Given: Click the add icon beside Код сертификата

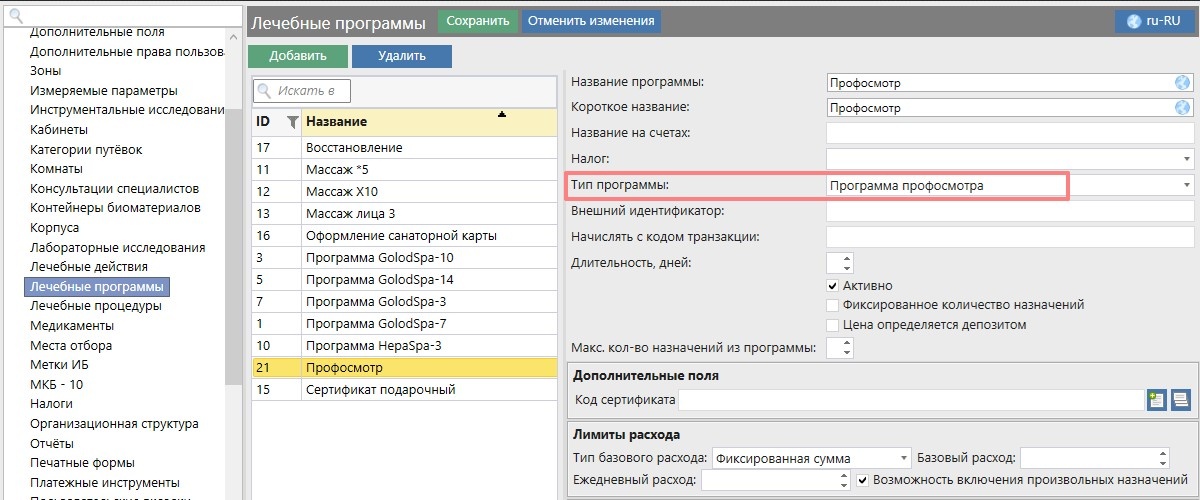Looking at the screenshot, I should 1156,401.
